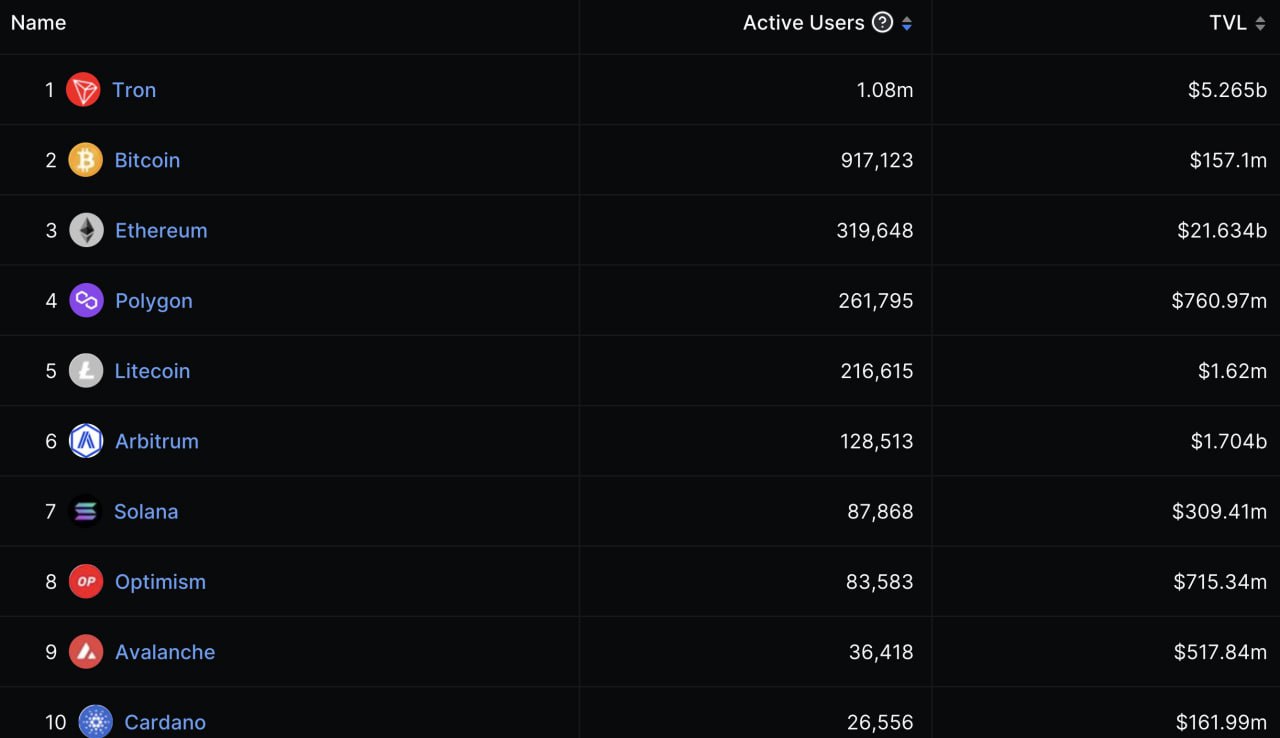1280x738 pixels.
Task: Click the Avalanche logo icon
Action: 86,652
